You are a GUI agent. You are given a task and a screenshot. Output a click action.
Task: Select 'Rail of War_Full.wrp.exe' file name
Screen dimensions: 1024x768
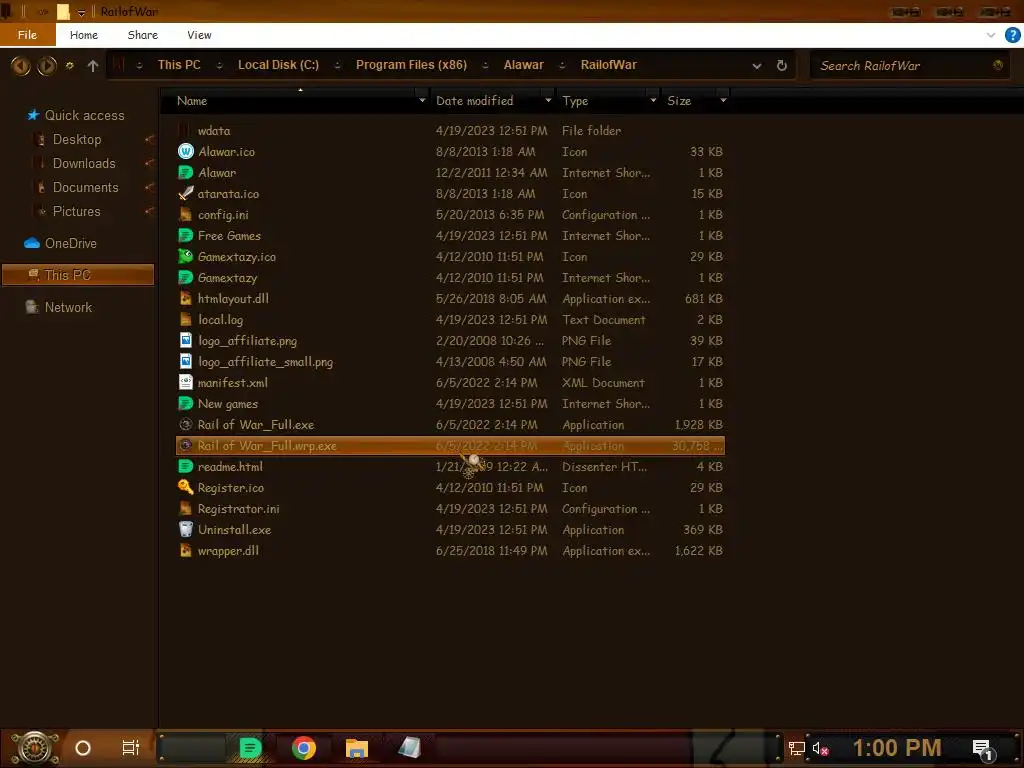[x=267, y=446]
